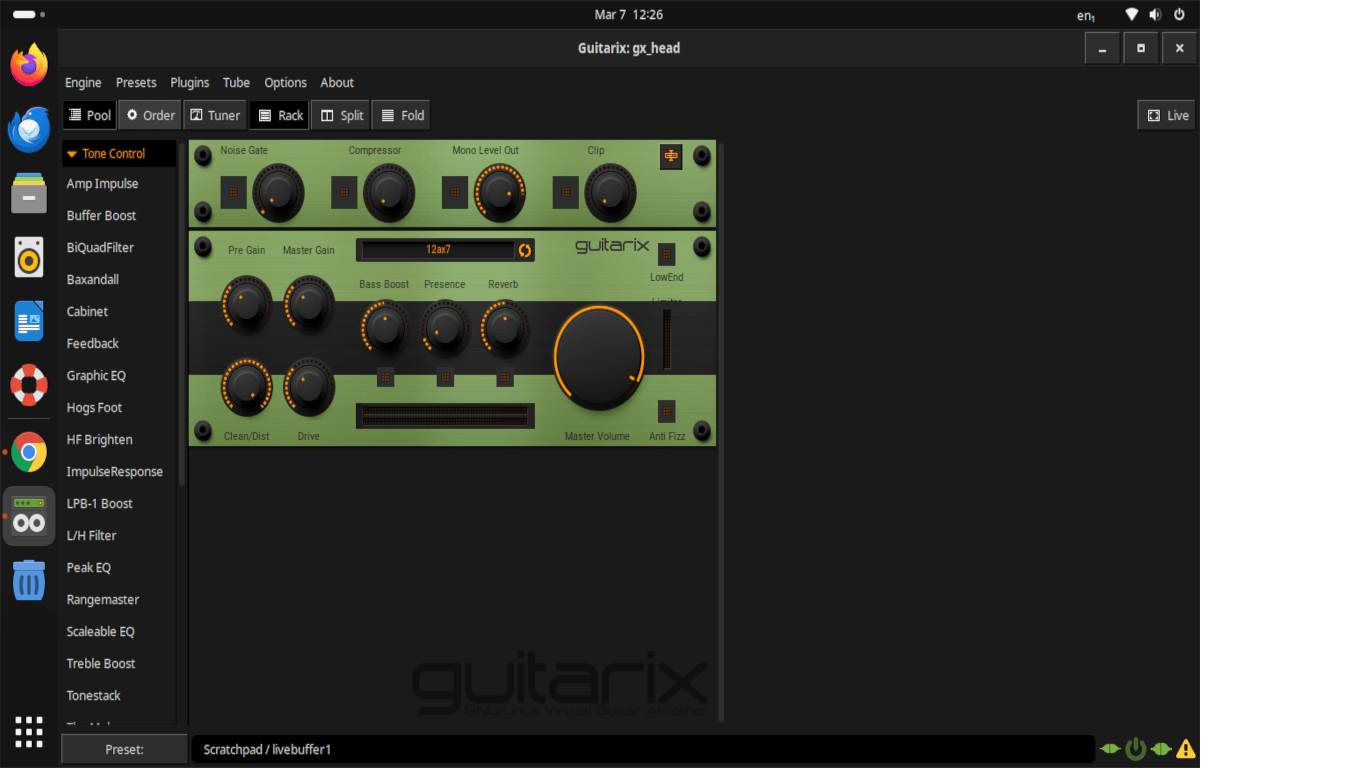The width and height of the screenshot is (1366, 768).
Task: Toggle the Compressor on
Action: pos(344,192)
